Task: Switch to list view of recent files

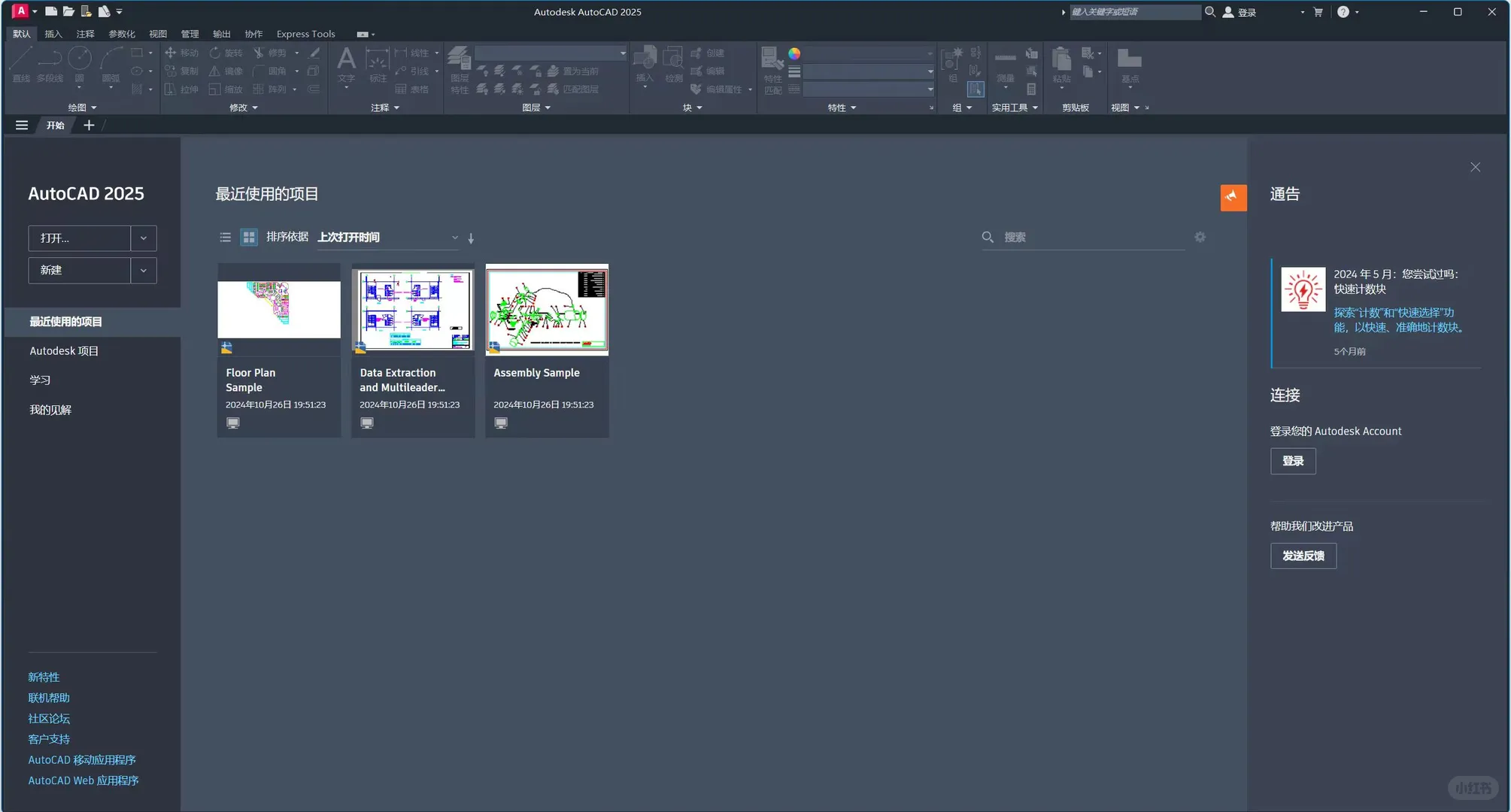Action: tap(225, 238)
